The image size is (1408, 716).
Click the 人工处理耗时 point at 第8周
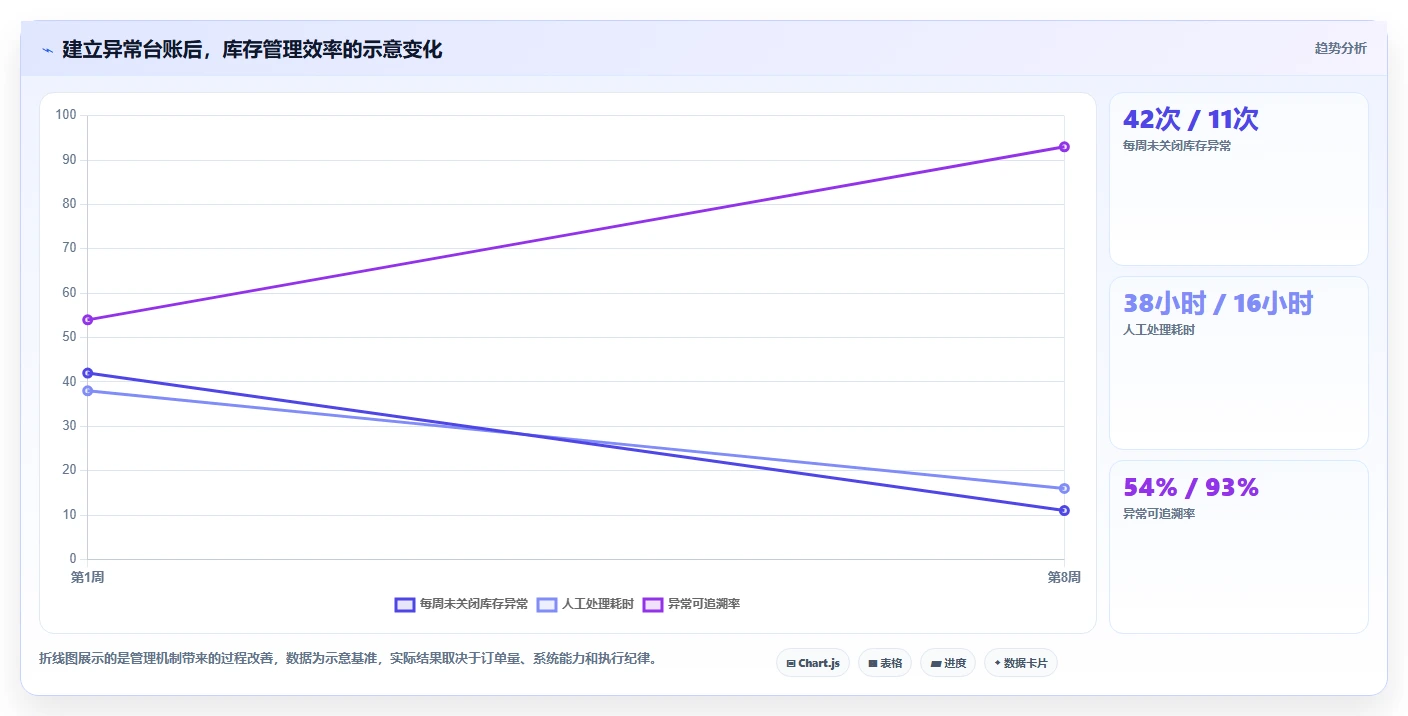point(1064,488)
